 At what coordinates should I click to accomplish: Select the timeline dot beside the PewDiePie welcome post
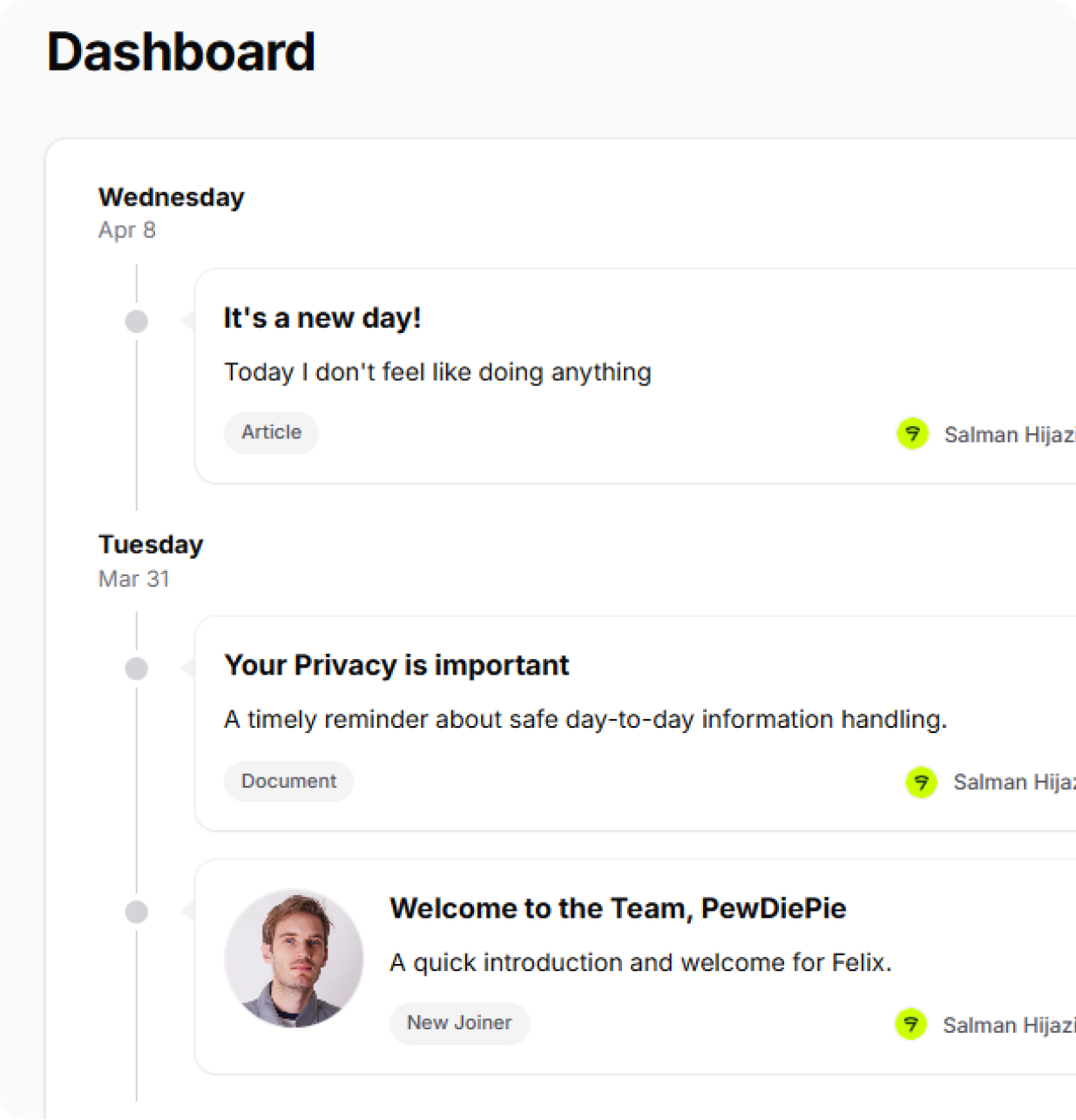(137, 912)
